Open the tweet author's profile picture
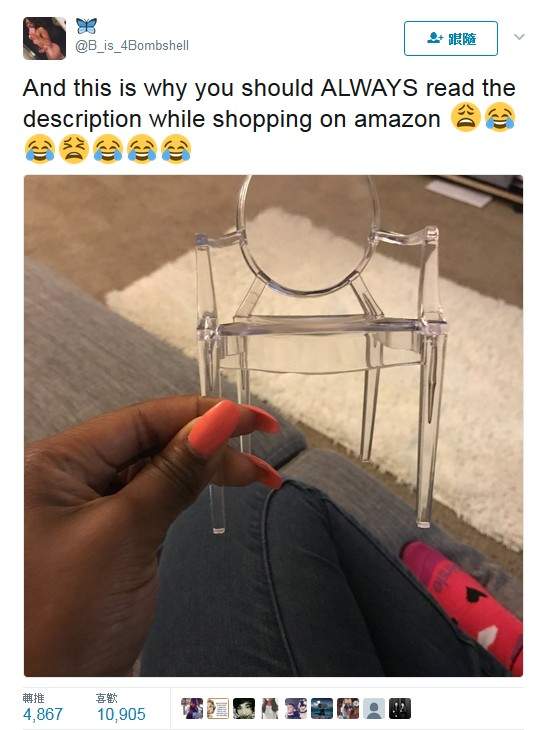The height and width of the screenshot is (730, 538). tap(45, 38)
